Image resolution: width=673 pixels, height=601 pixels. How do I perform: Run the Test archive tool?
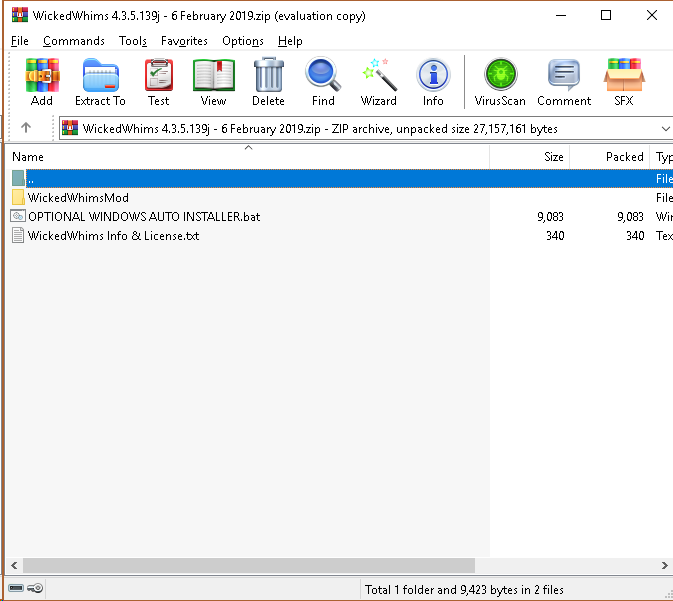coord(158,82)
